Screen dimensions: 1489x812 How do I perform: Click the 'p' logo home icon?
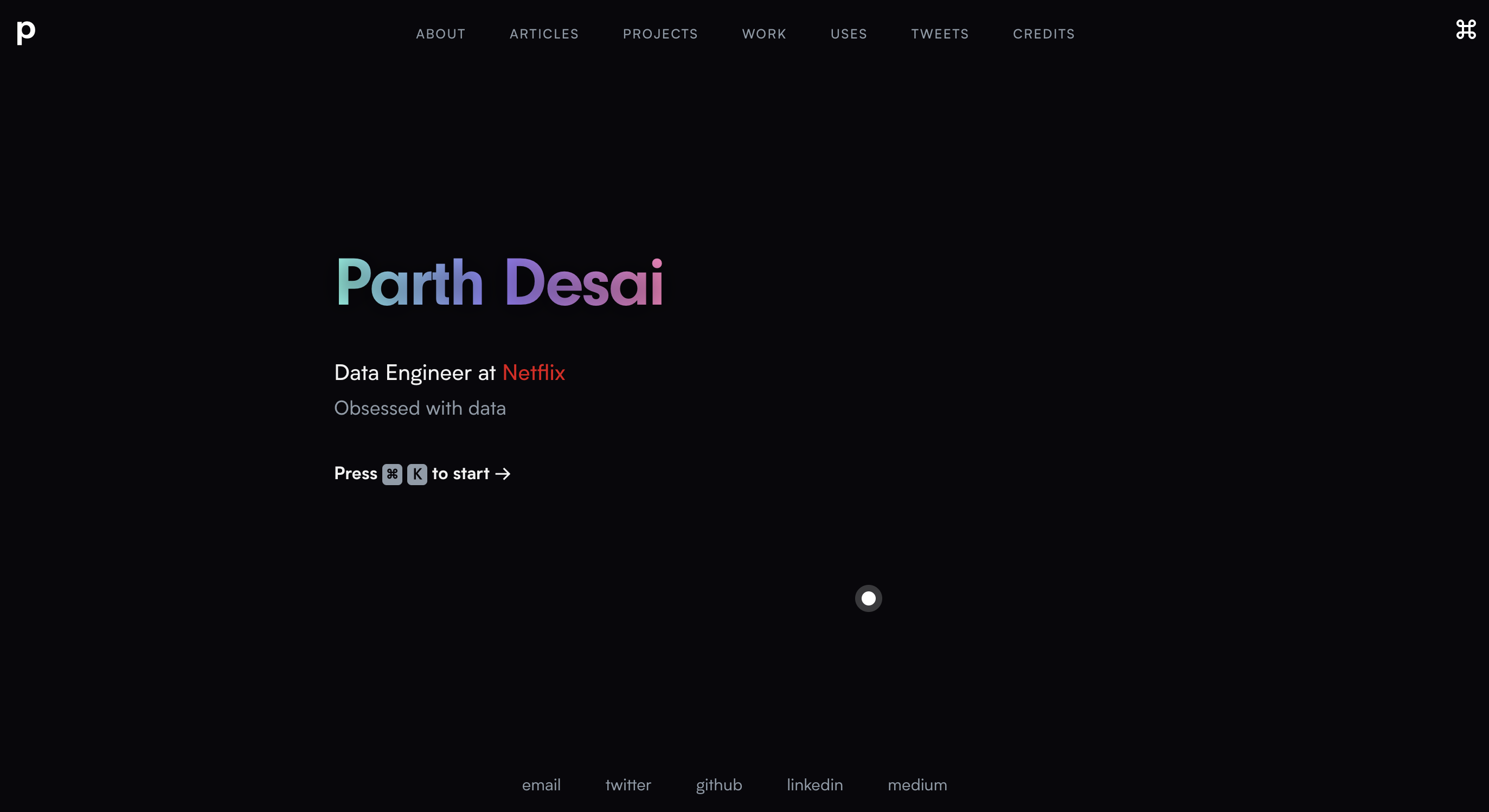point(26,33)
